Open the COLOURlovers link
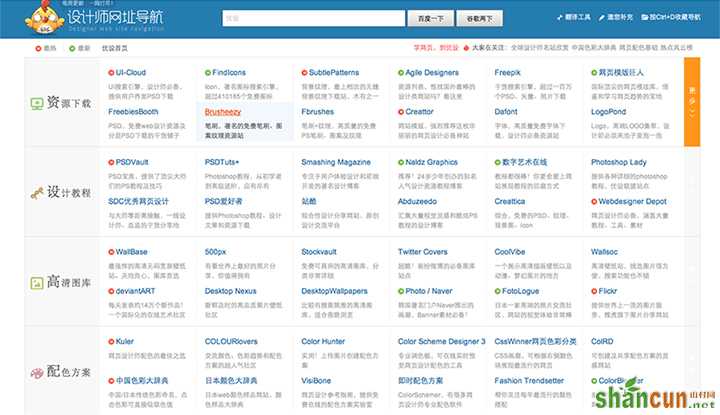The height and width of the screenshot is (415, 720). [x=231, y=342]
